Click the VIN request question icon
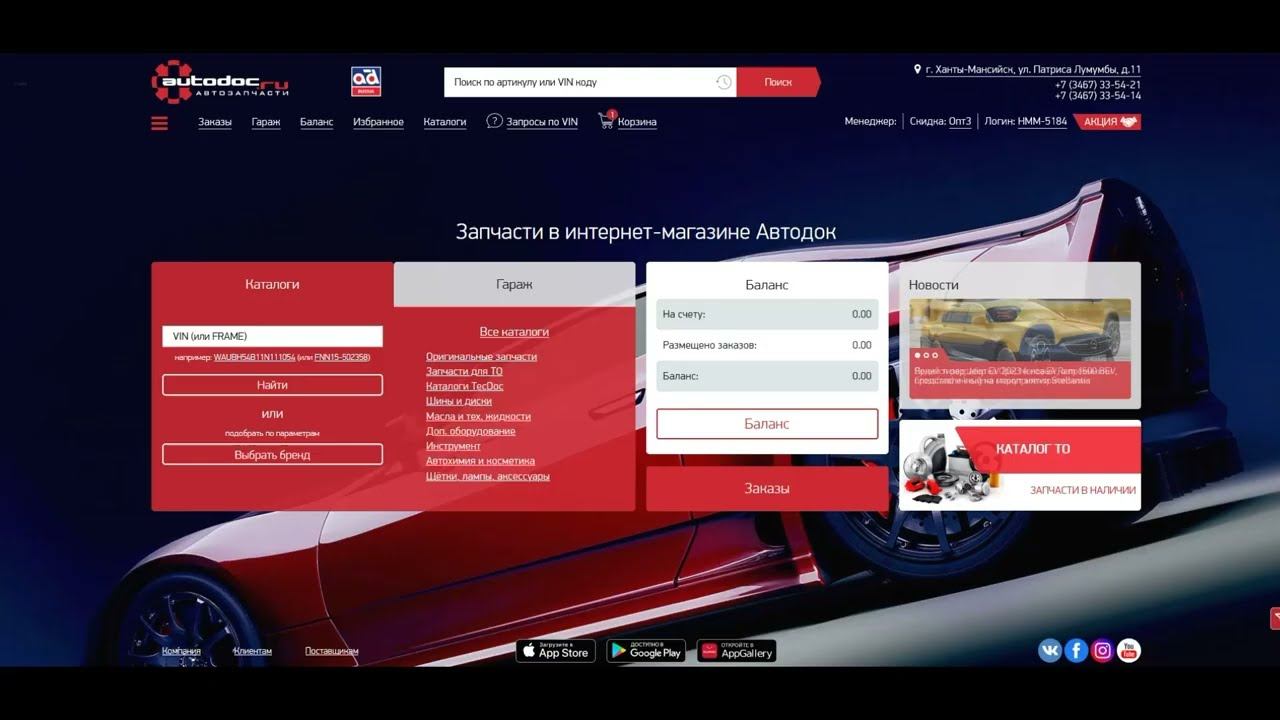The image size is (1280, 720). (x=494, y=121)
